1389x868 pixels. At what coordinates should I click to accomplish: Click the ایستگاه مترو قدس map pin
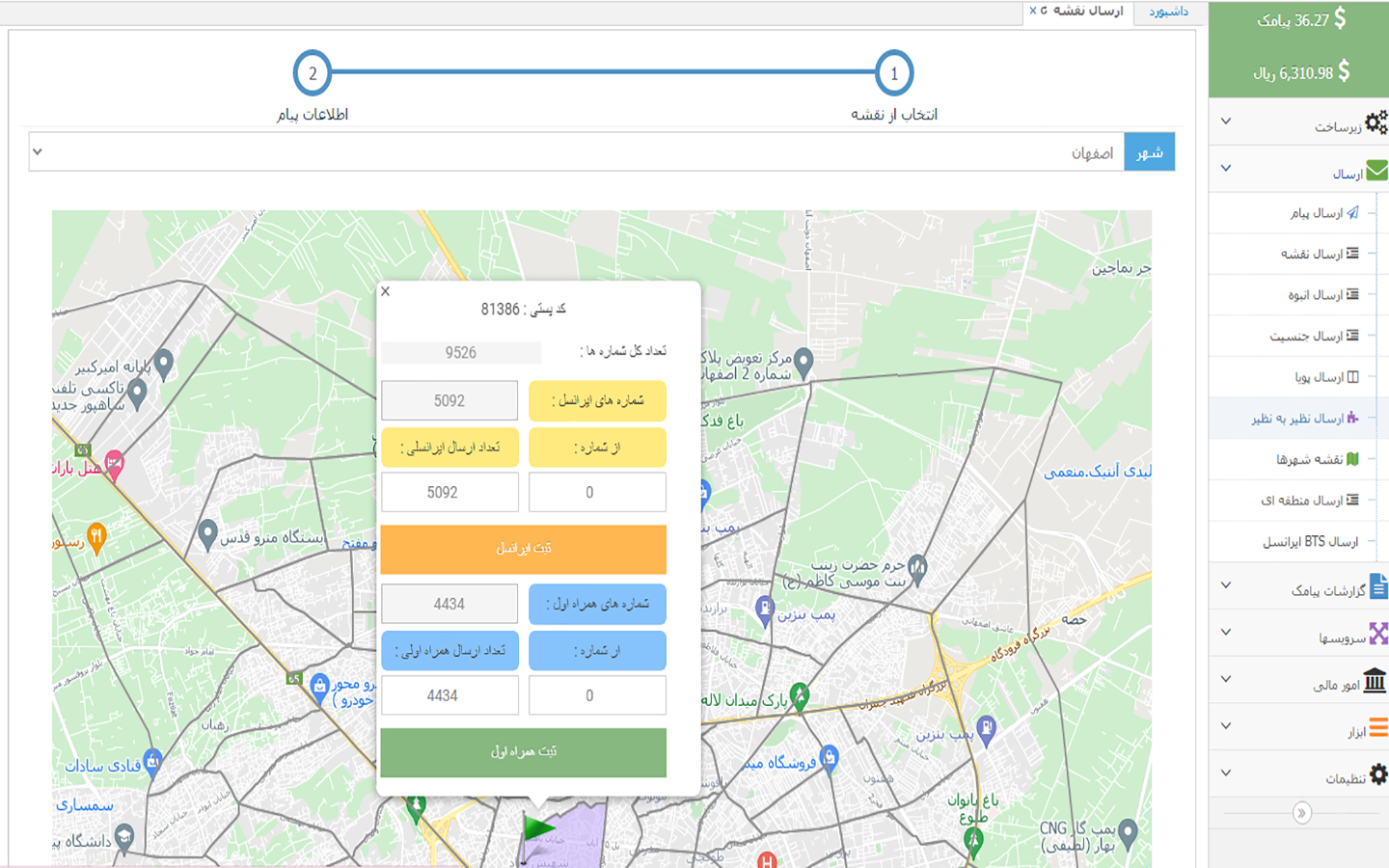(207, 534)
